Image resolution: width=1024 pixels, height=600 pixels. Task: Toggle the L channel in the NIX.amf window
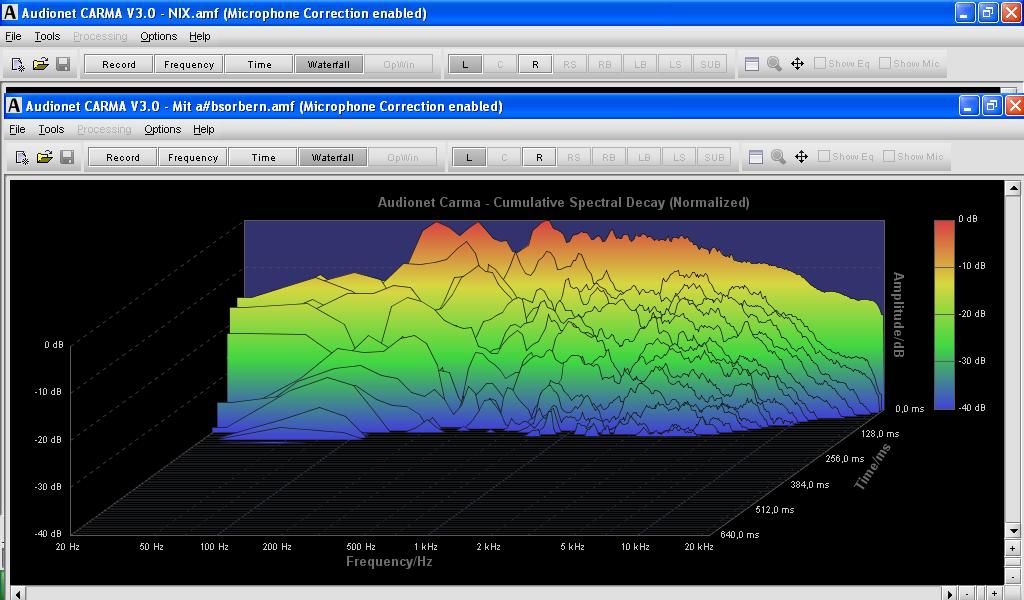(465, 65)
